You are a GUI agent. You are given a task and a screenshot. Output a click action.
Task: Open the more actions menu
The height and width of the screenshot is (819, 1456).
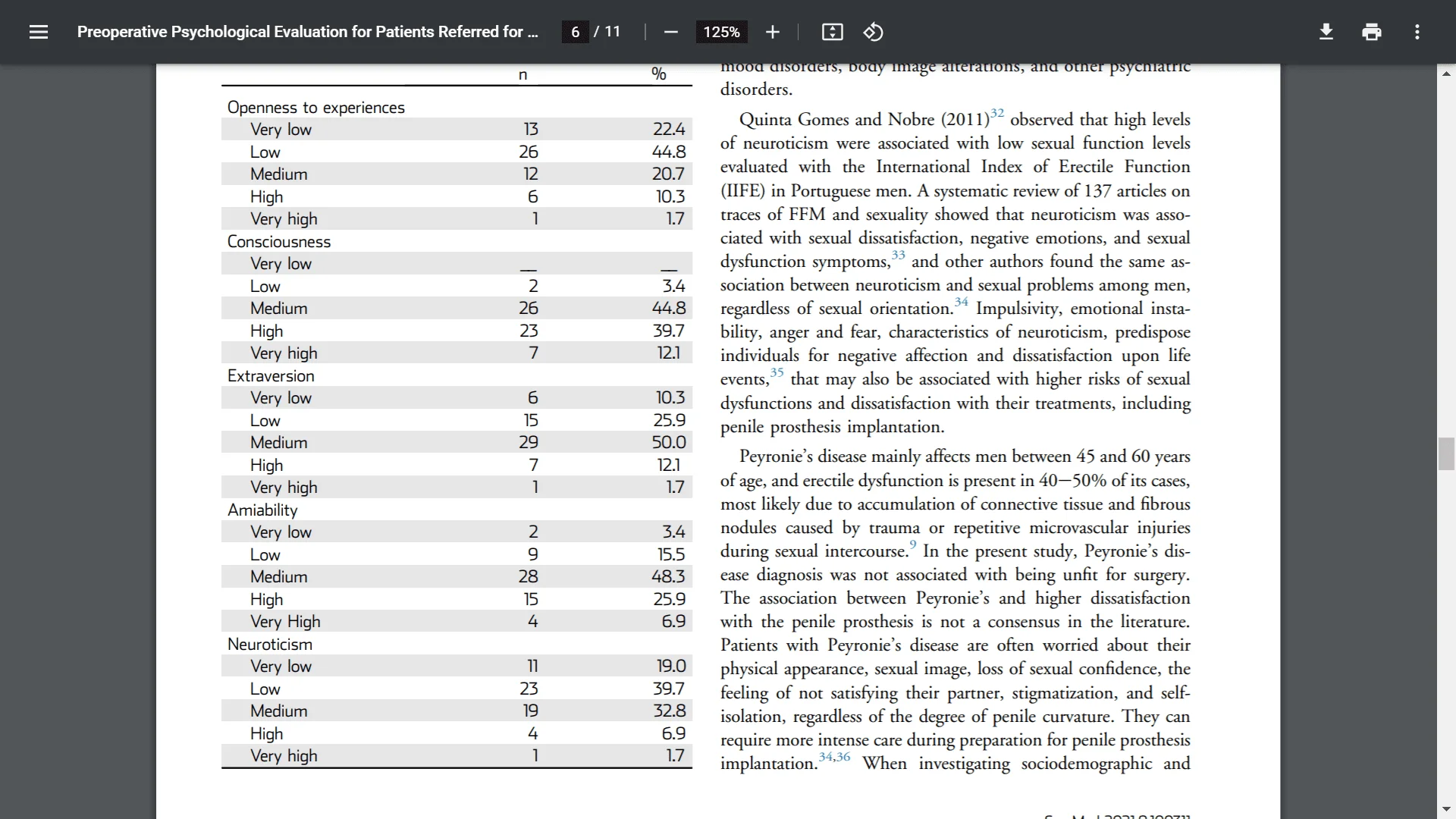pyautogui.click(x=1417, y=32)
